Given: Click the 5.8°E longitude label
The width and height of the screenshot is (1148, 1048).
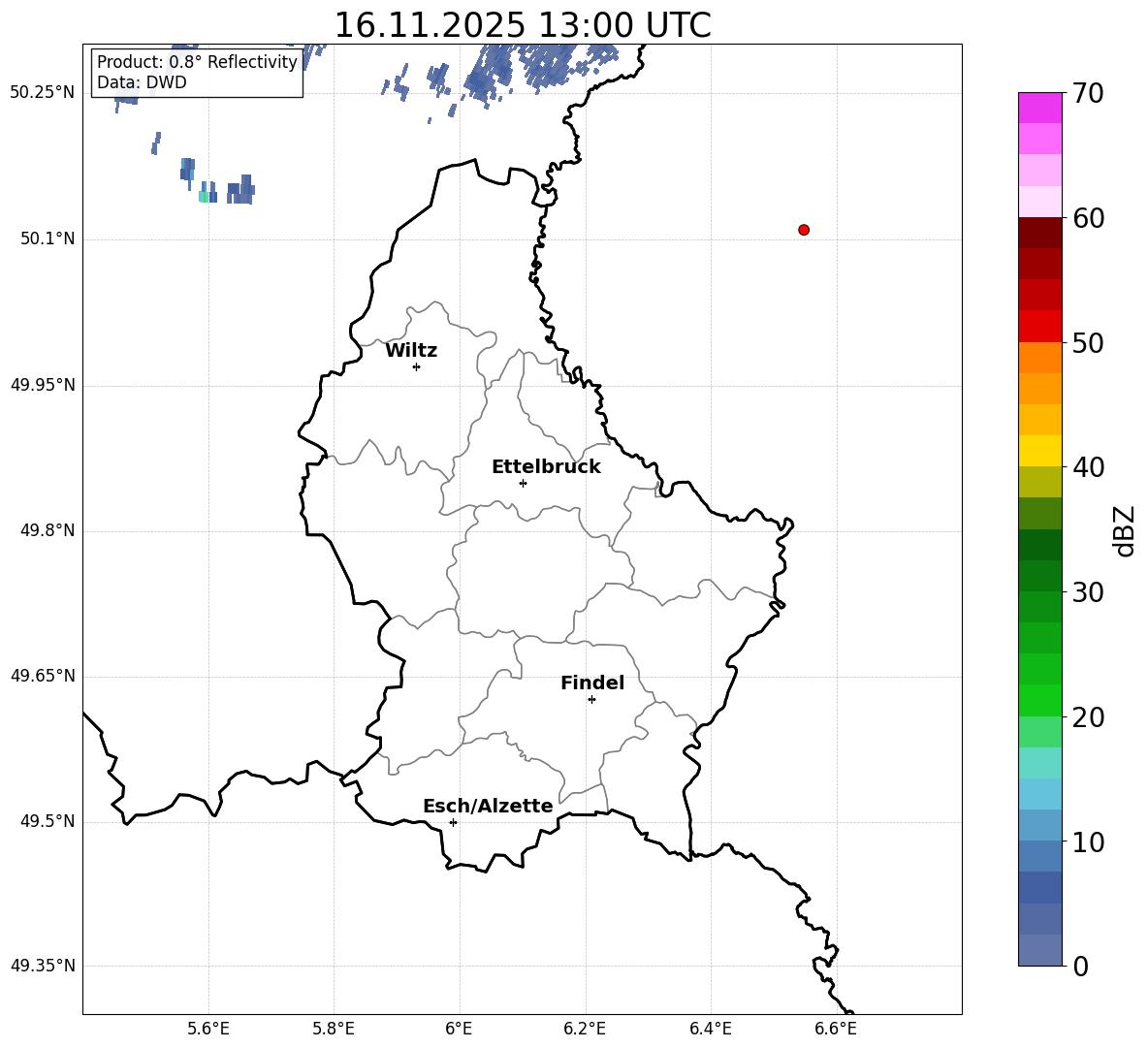Looking at the screenshot, I should [334, 1029].
